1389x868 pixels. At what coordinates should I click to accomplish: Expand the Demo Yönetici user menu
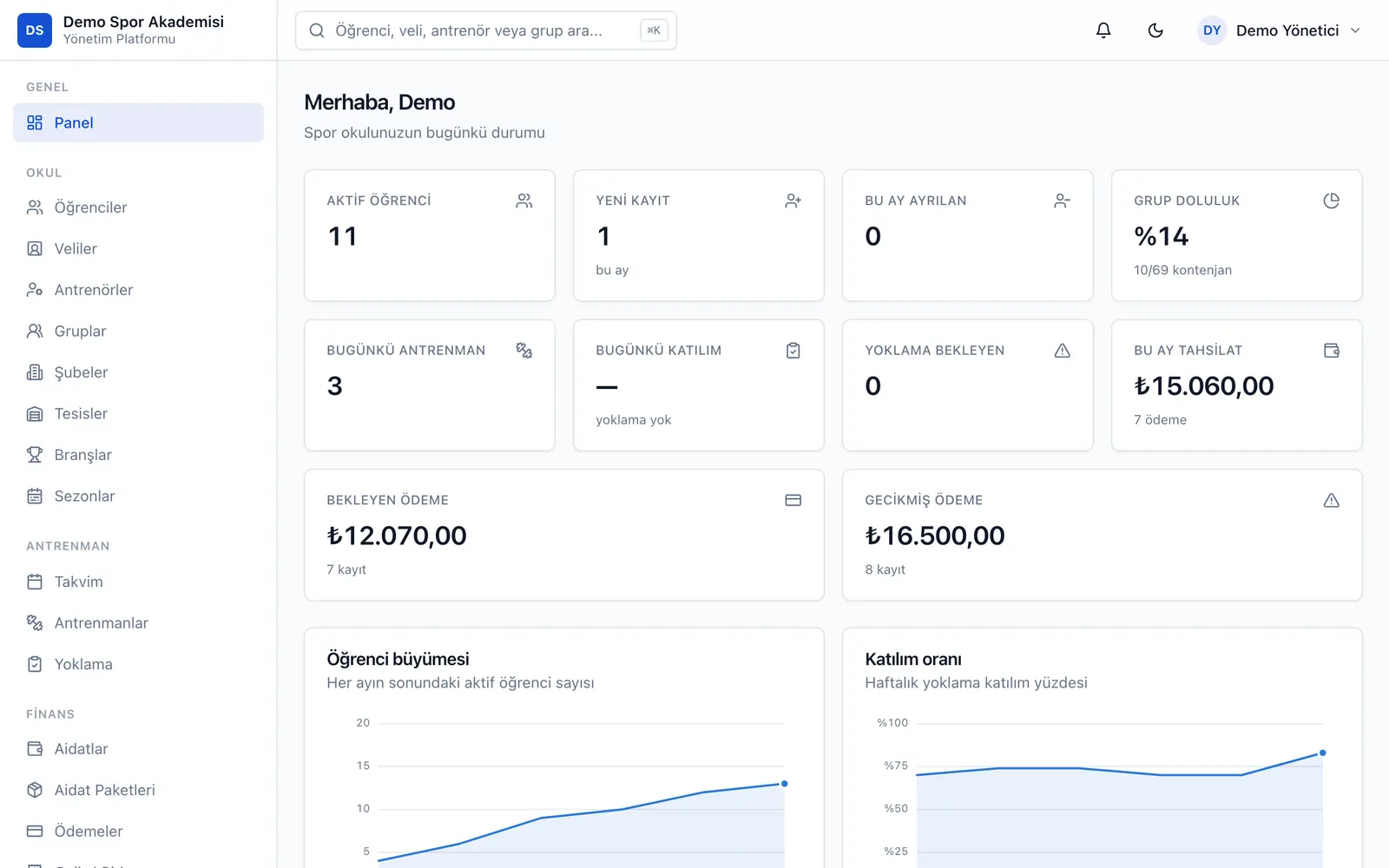point(1280,30)
